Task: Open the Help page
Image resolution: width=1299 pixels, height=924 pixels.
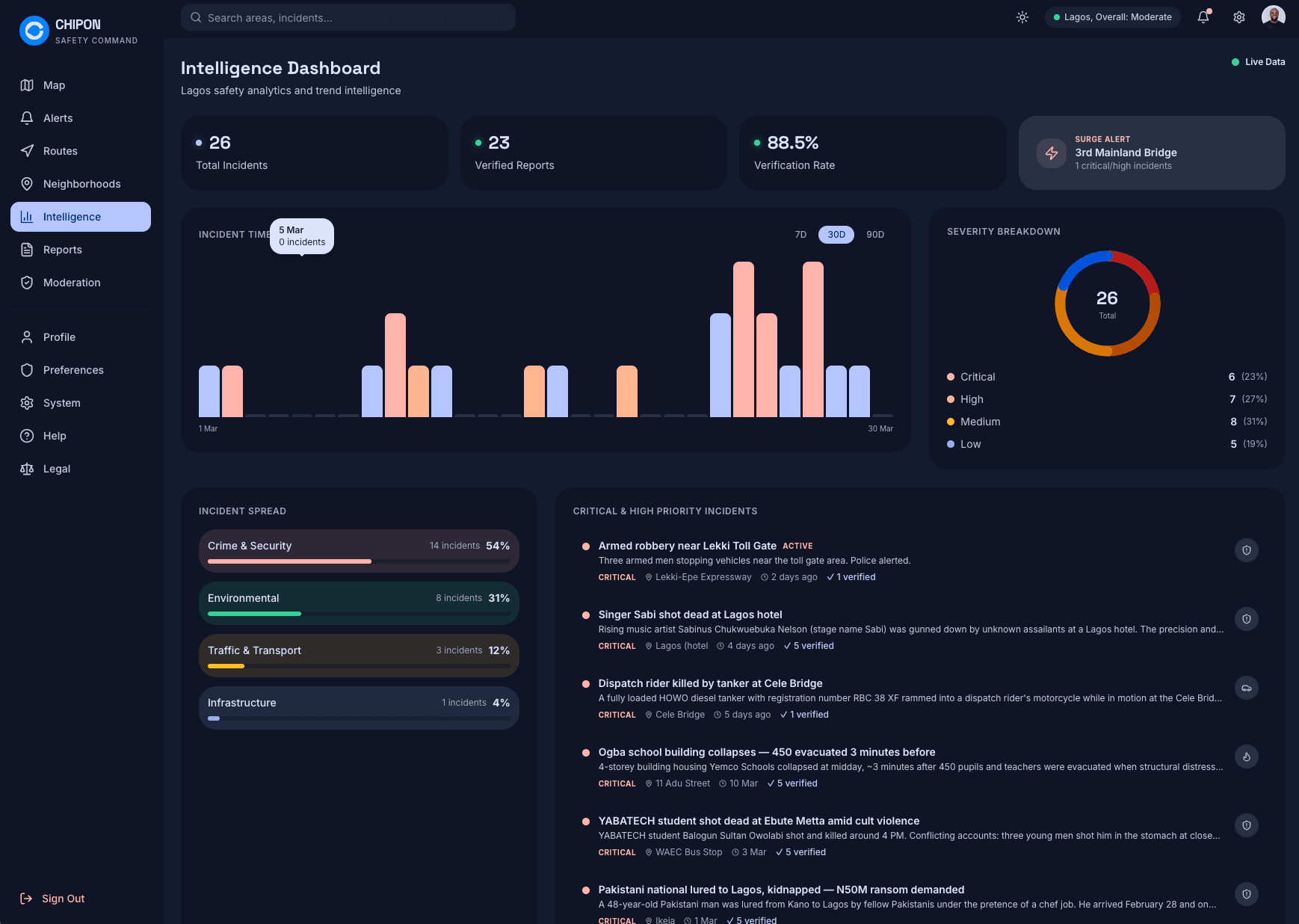Action: coord(55,436)
